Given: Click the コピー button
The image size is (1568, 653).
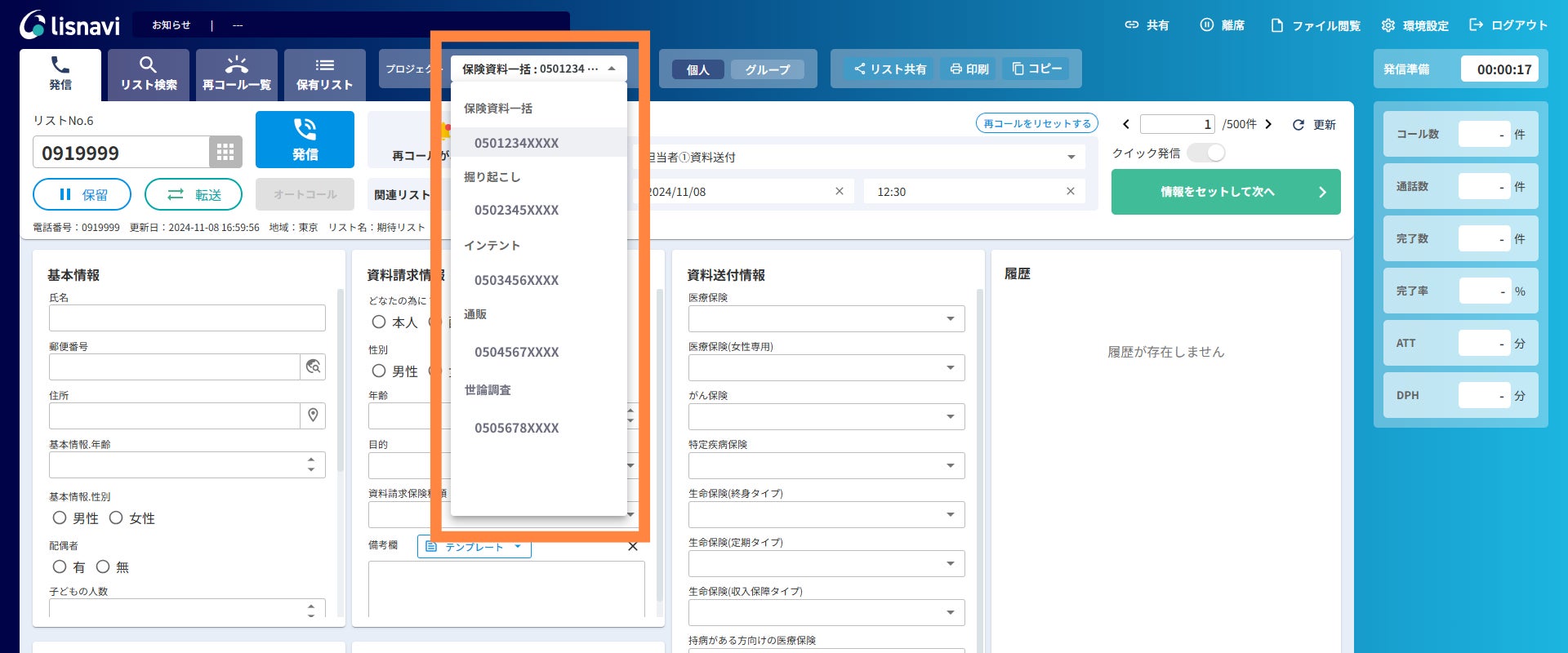Looking at the screenshot, I should [1037, 69].
